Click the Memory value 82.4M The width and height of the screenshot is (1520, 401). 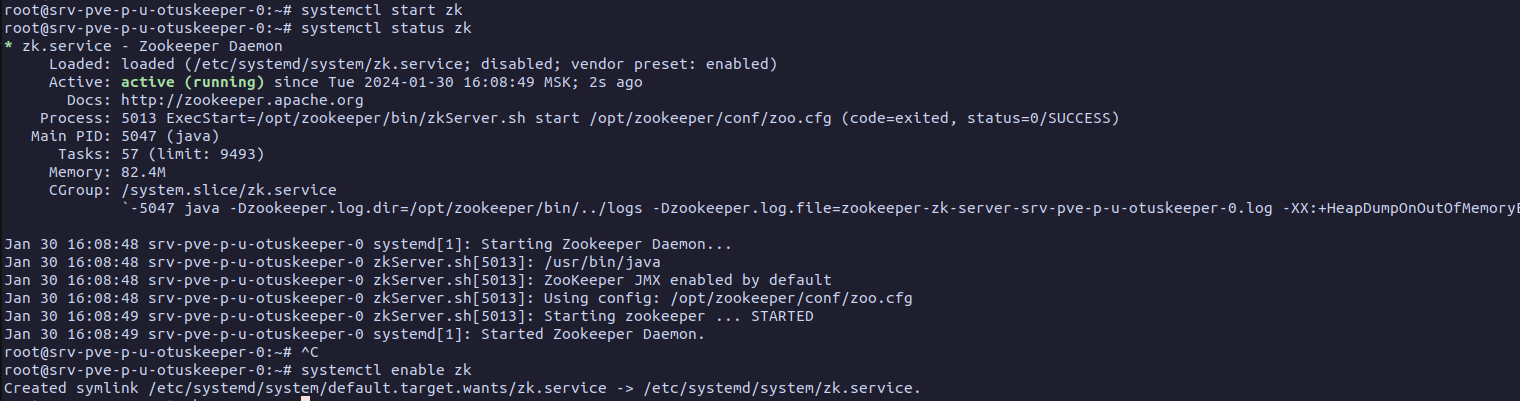[x=146, y=172]
